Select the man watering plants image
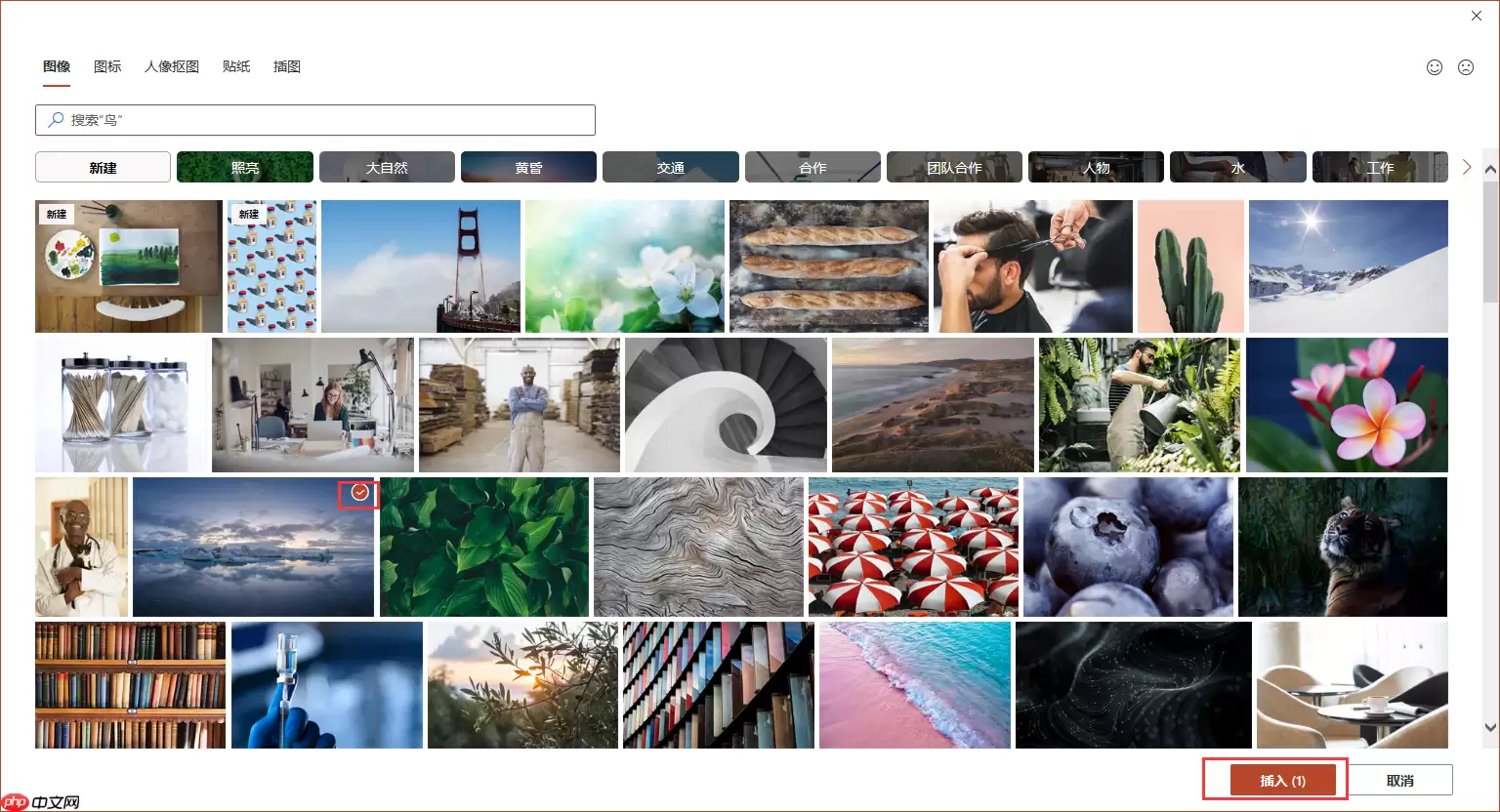The width and height of the screenshot is (1500, 812). 1140,405
